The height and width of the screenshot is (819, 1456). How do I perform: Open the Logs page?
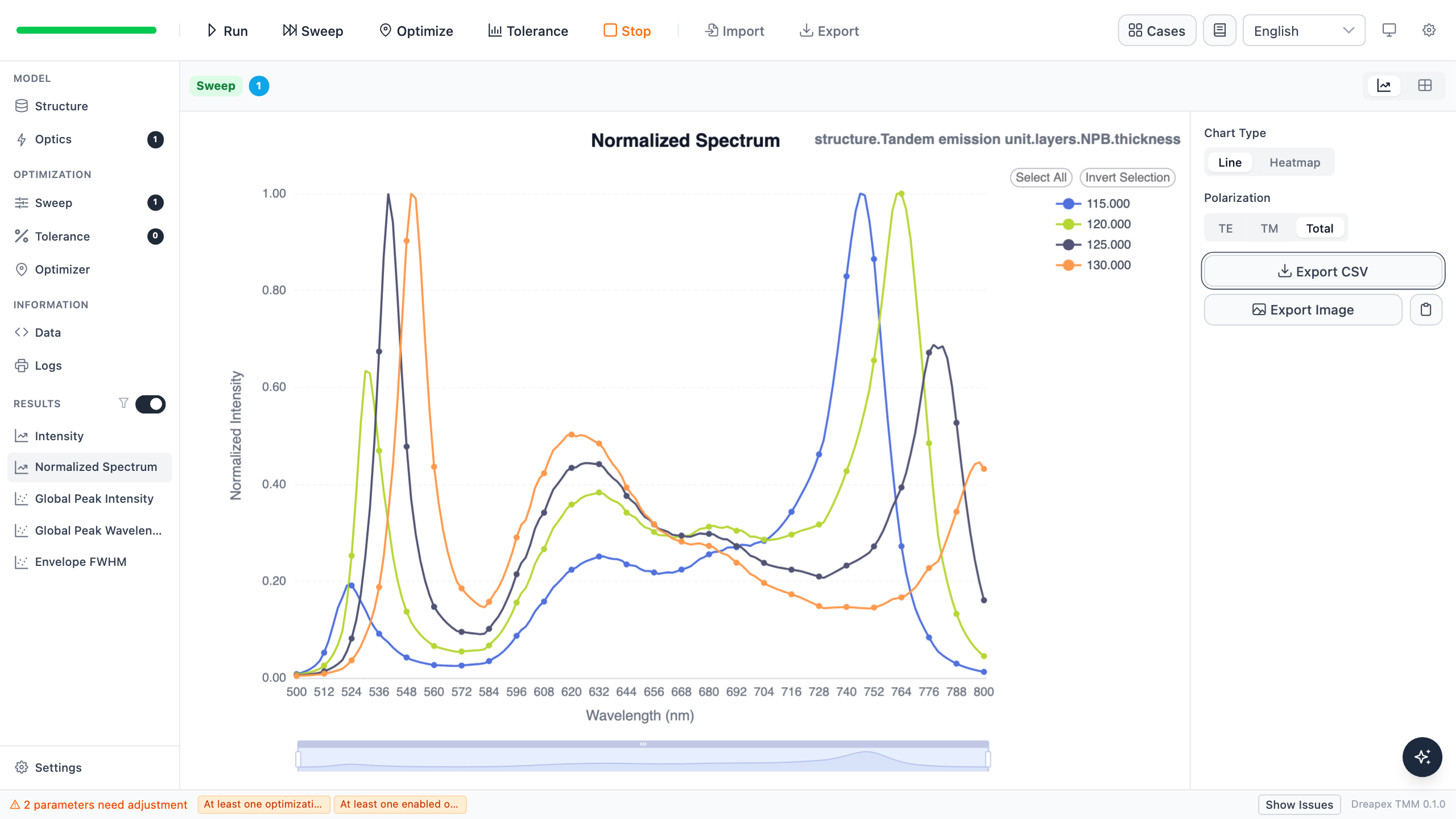89,366
